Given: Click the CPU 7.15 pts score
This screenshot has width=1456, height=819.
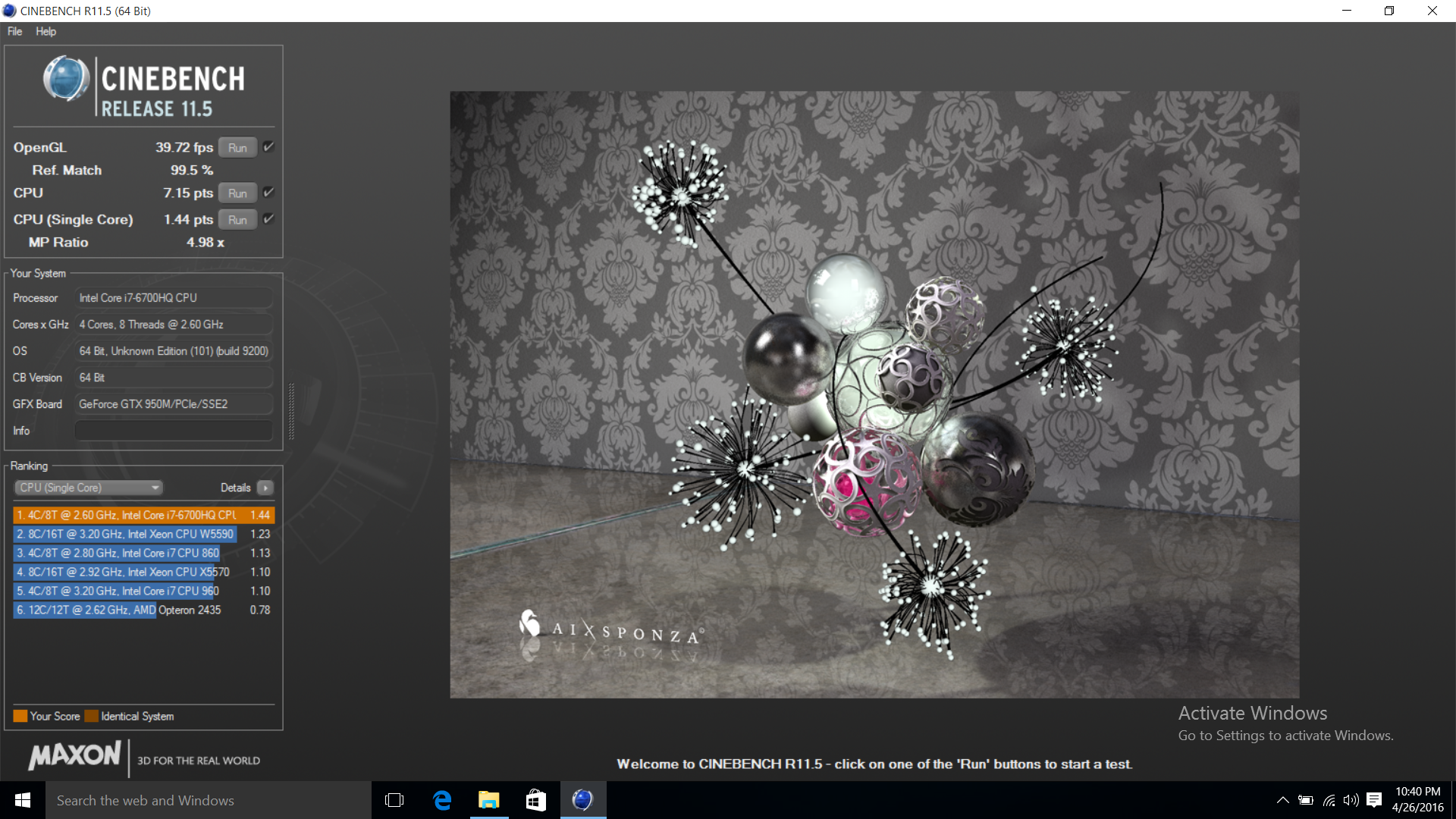Looking at the screenshot, I should click(x=188, y=193).
